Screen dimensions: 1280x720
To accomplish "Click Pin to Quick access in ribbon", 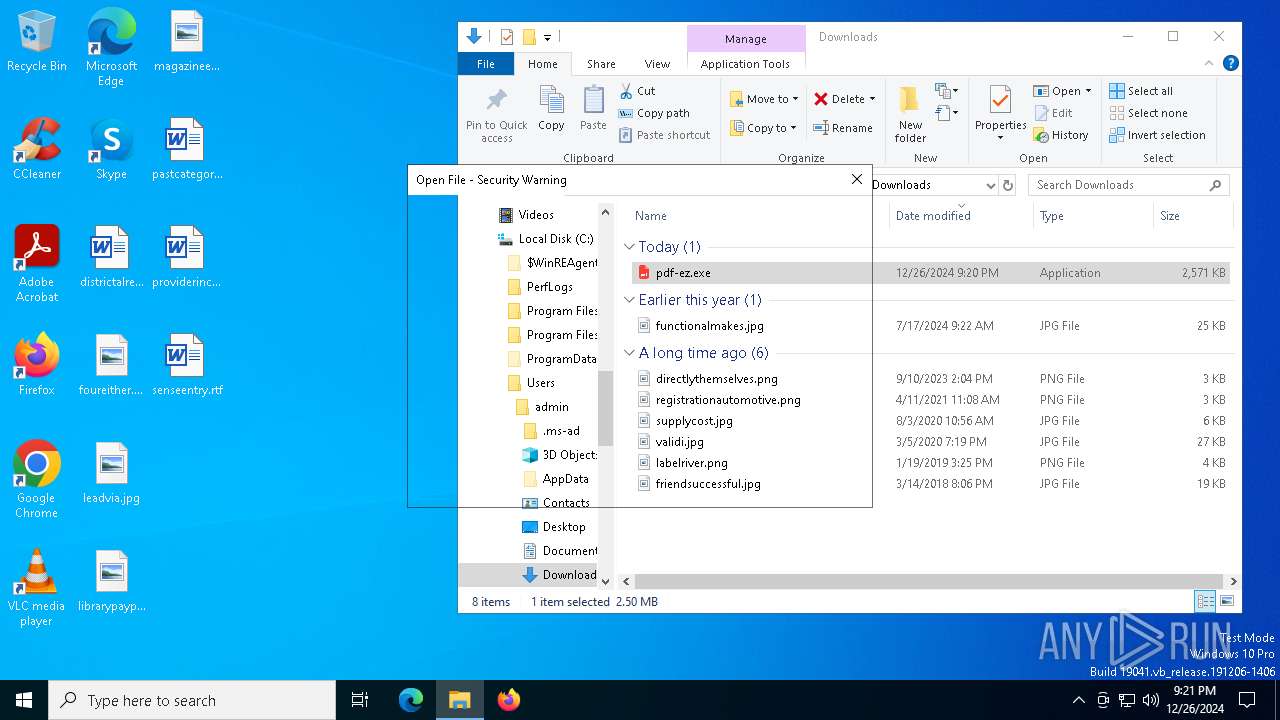I will [x=496, y=115].
